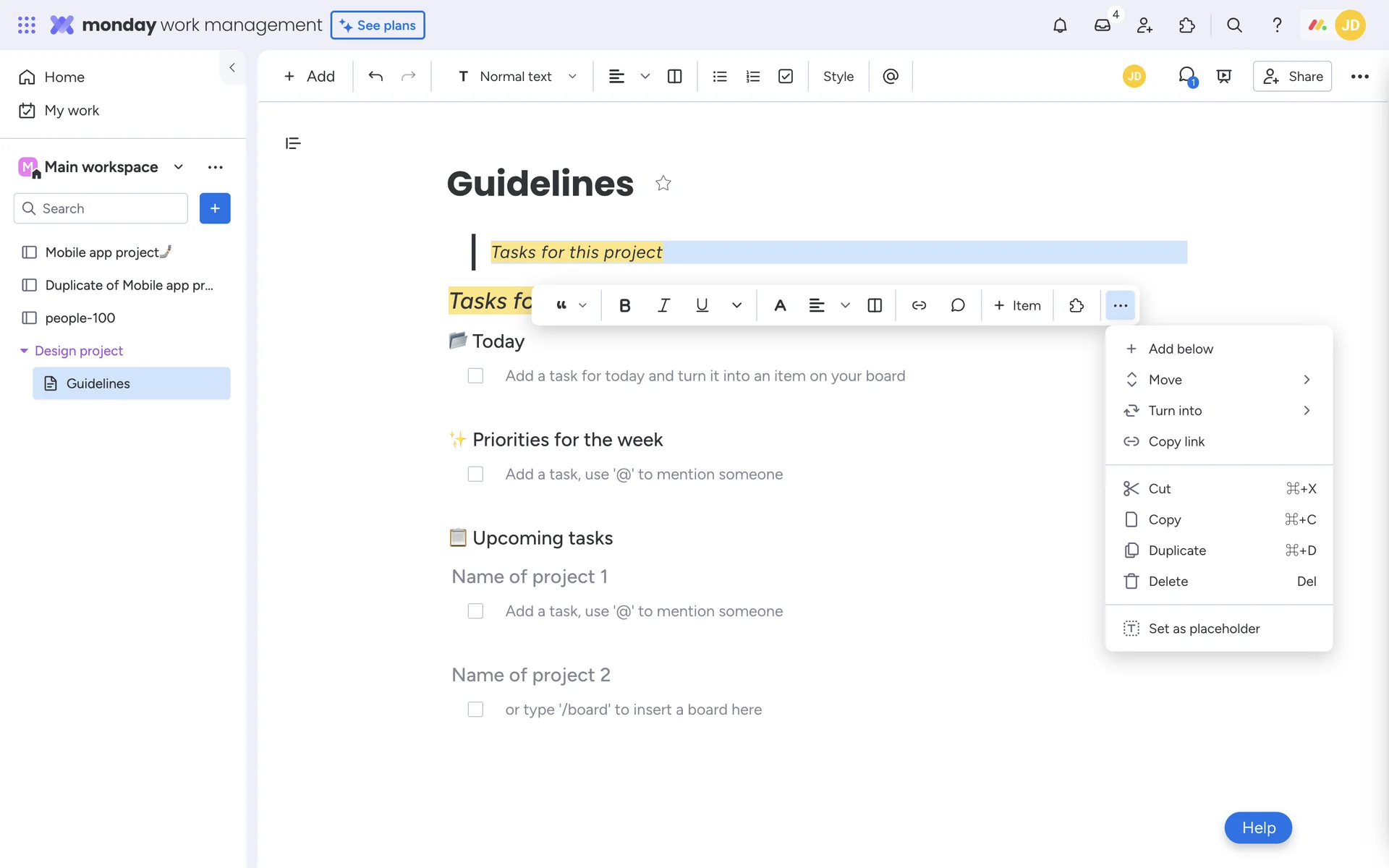The image size is (1389, 868).
Task: Star the Guidelines document as favorite
Action: point(663,183)
